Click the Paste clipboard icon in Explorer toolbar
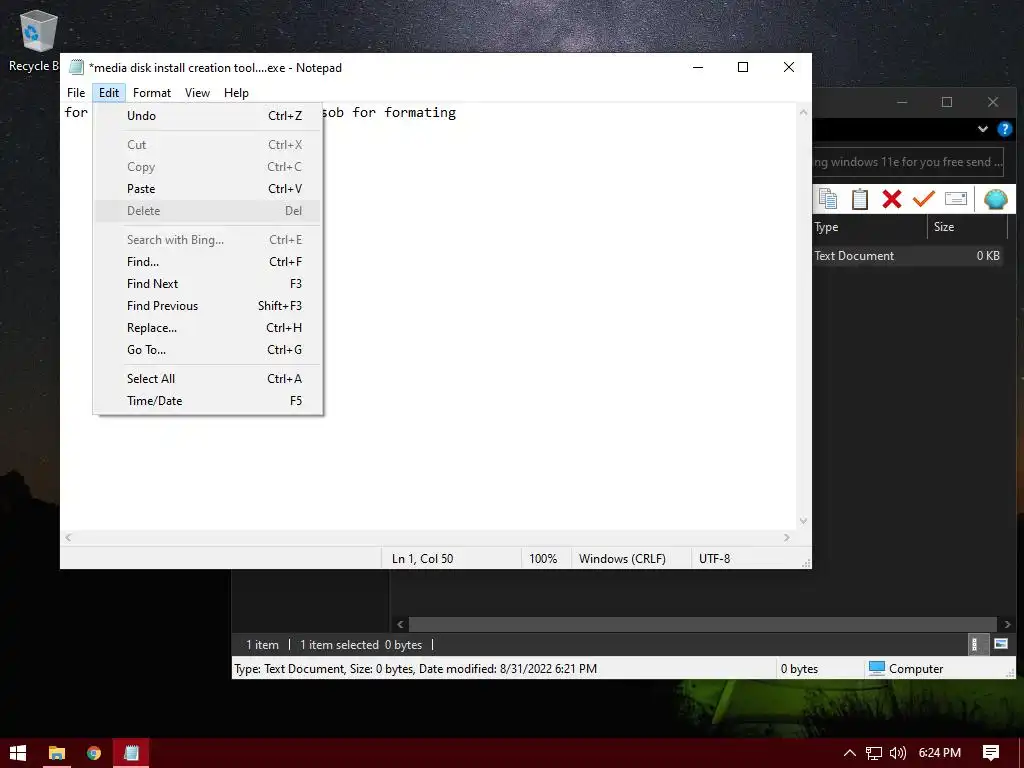The width and height of the screenshot is (1024, 768). (859, 199)
